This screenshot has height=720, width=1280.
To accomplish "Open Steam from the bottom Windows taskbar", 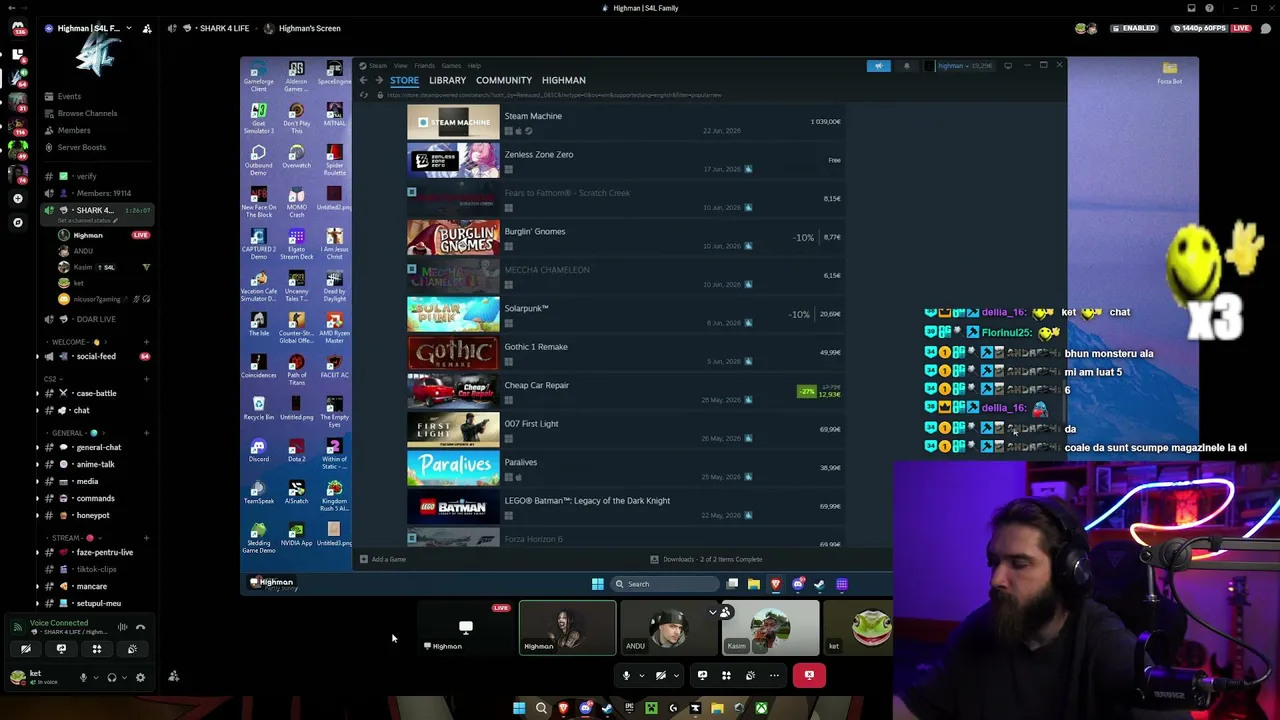I will point(607,709).
